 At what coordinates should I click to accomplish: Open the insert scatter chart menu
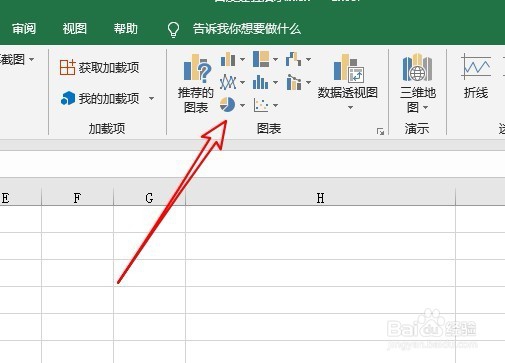point(265,105)
